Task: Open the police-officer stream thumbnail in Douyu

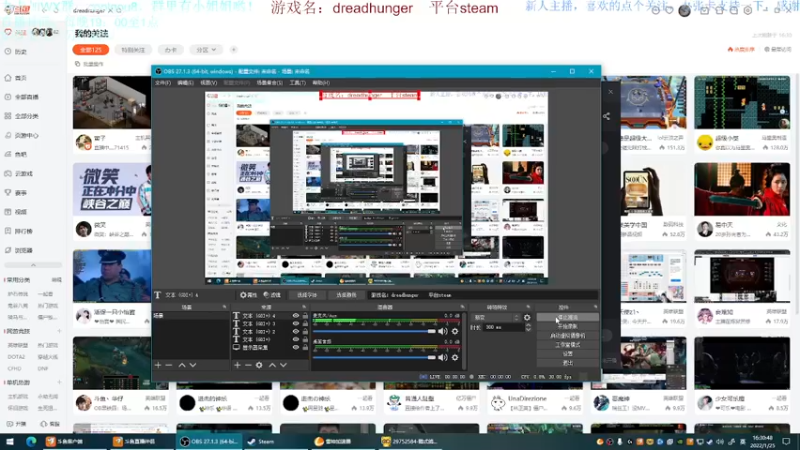Action: tap(112, 276)
